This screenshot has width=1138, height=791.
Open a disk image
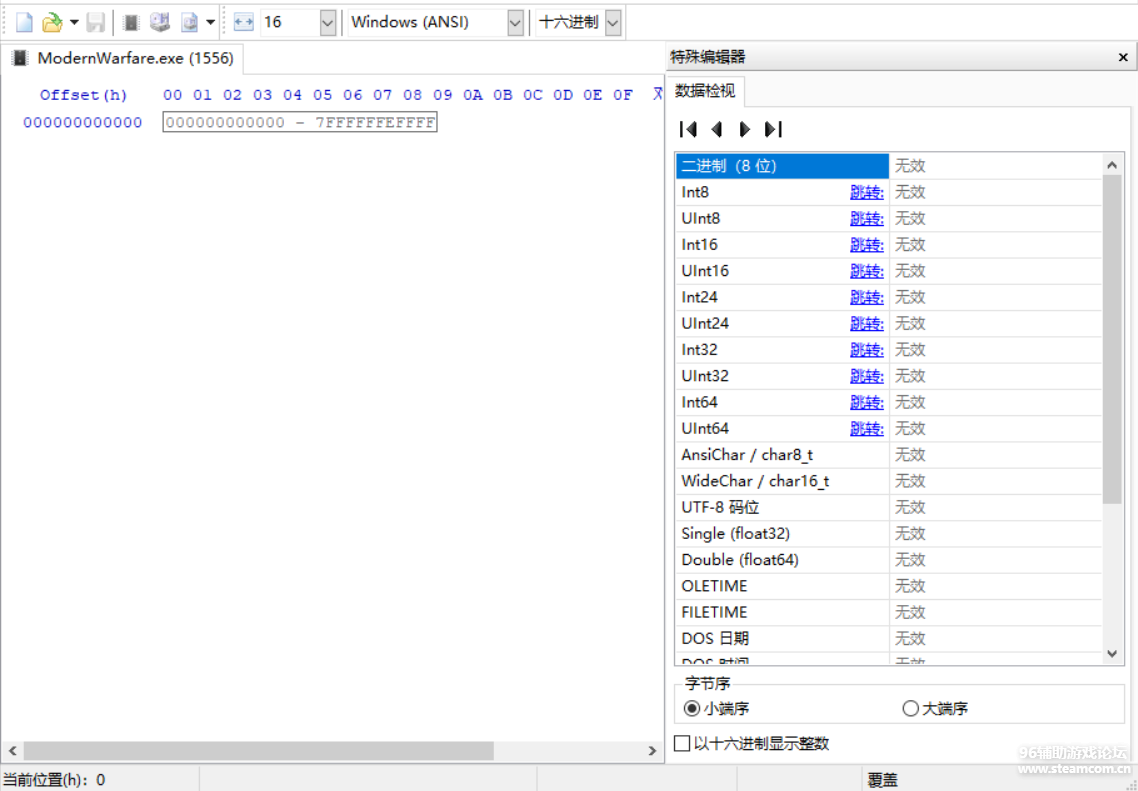189,21
